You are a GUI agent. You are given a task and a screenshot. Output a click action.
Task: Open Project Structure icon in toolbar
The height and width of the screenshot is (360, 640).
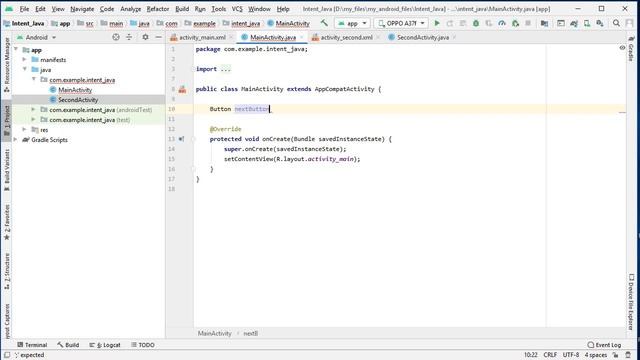544,23
